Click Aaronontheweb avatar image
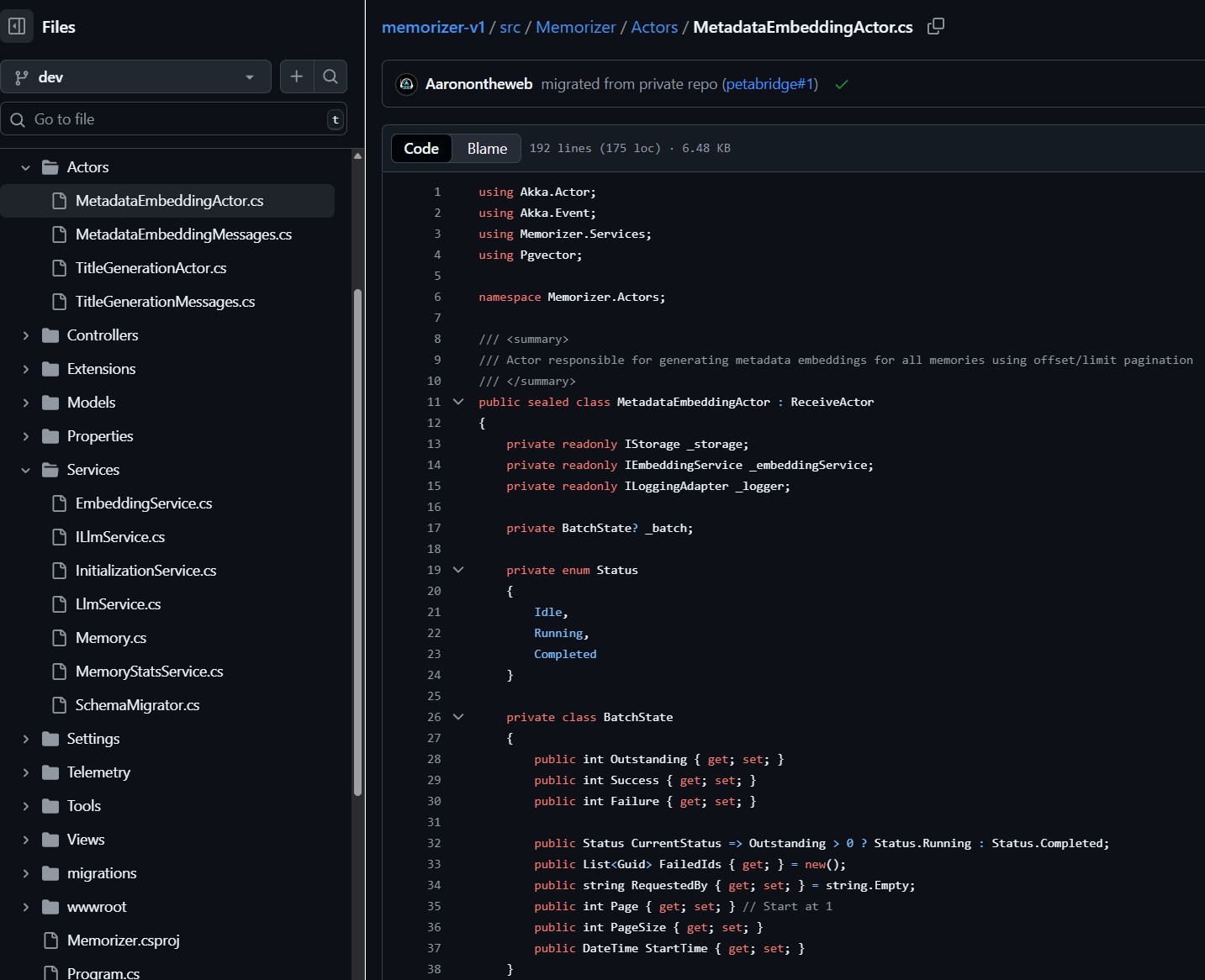This screenshot has height=980, width=1205. pyautogui.click(x=407, y=84)
